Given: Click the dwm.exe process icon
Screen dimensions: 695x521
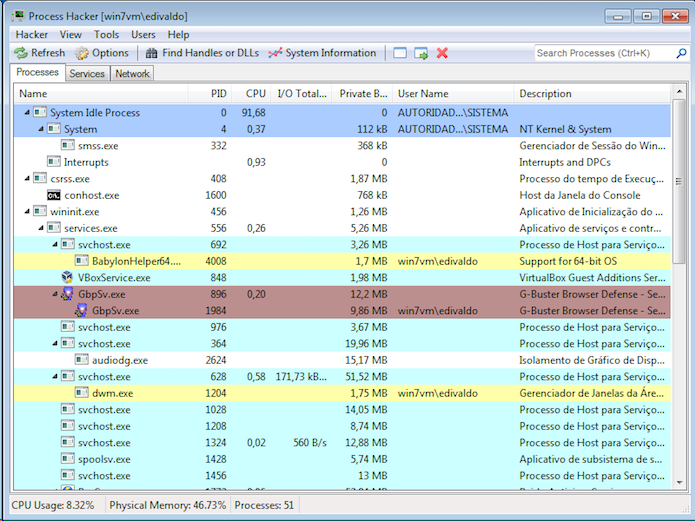Looking at the screenshot, I should pos(82,393).
